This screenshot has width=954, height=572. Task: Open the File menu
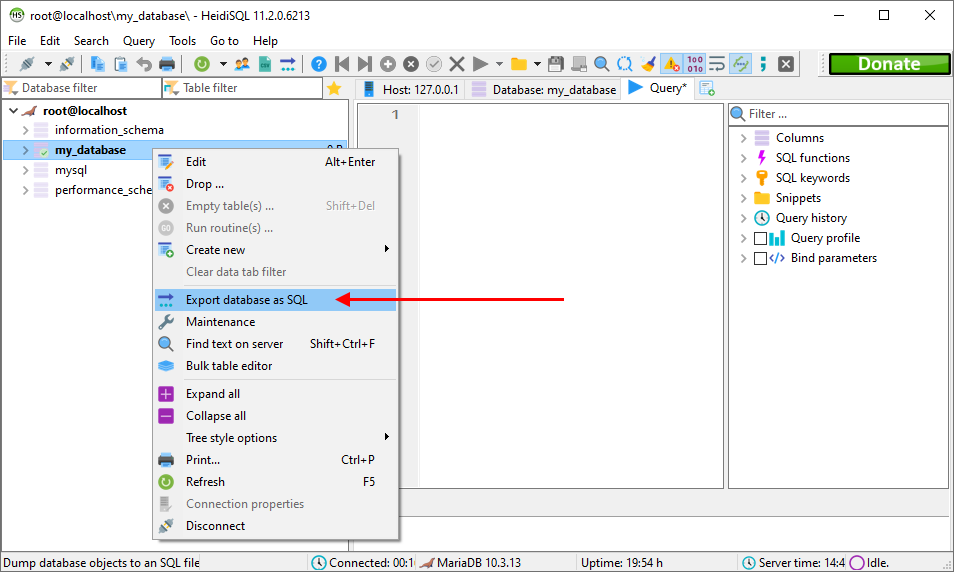coord(17,41)
